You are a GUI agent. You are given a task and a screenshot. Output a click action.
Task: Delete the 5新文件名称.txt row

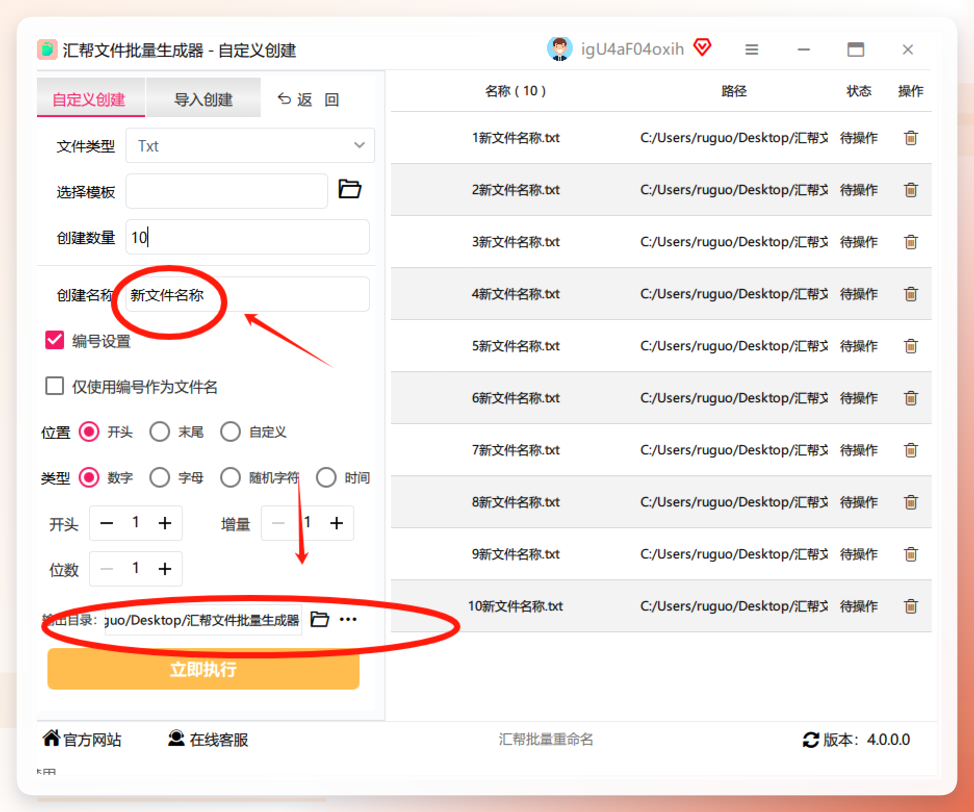click(x=911, y=346)
